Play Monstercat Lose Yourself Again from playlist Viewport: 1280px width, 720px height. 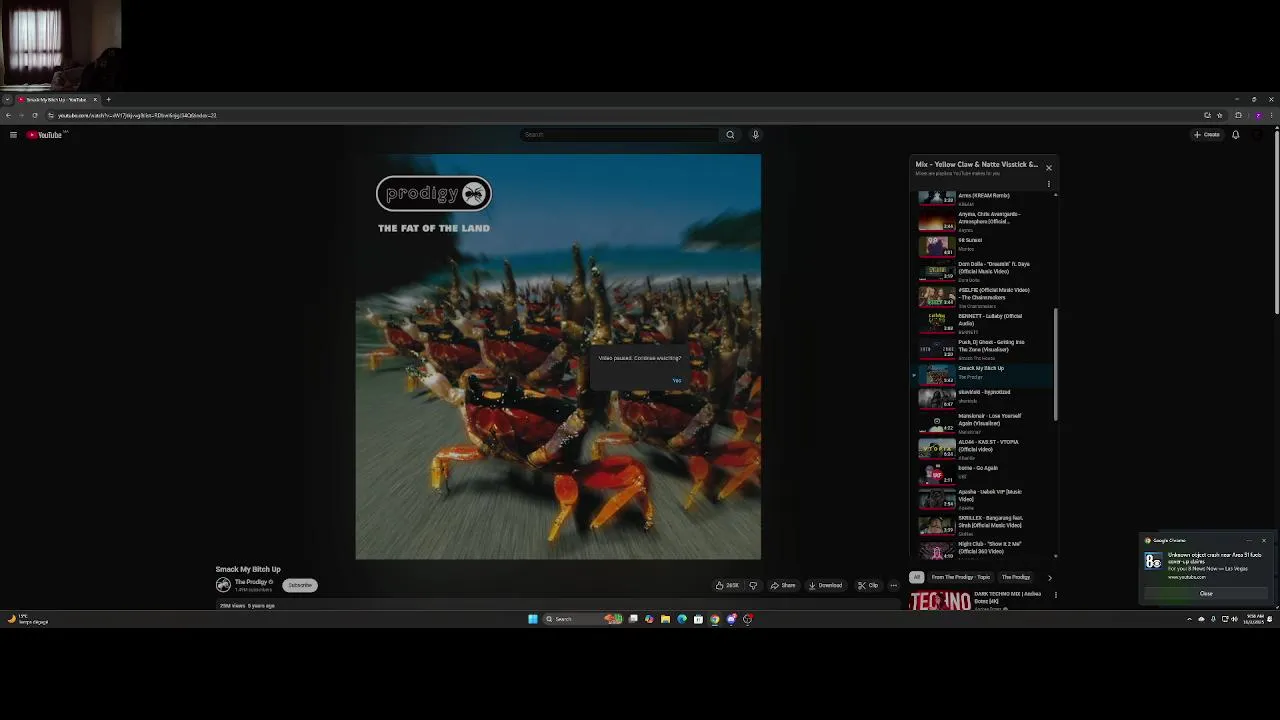coord(985,423)
